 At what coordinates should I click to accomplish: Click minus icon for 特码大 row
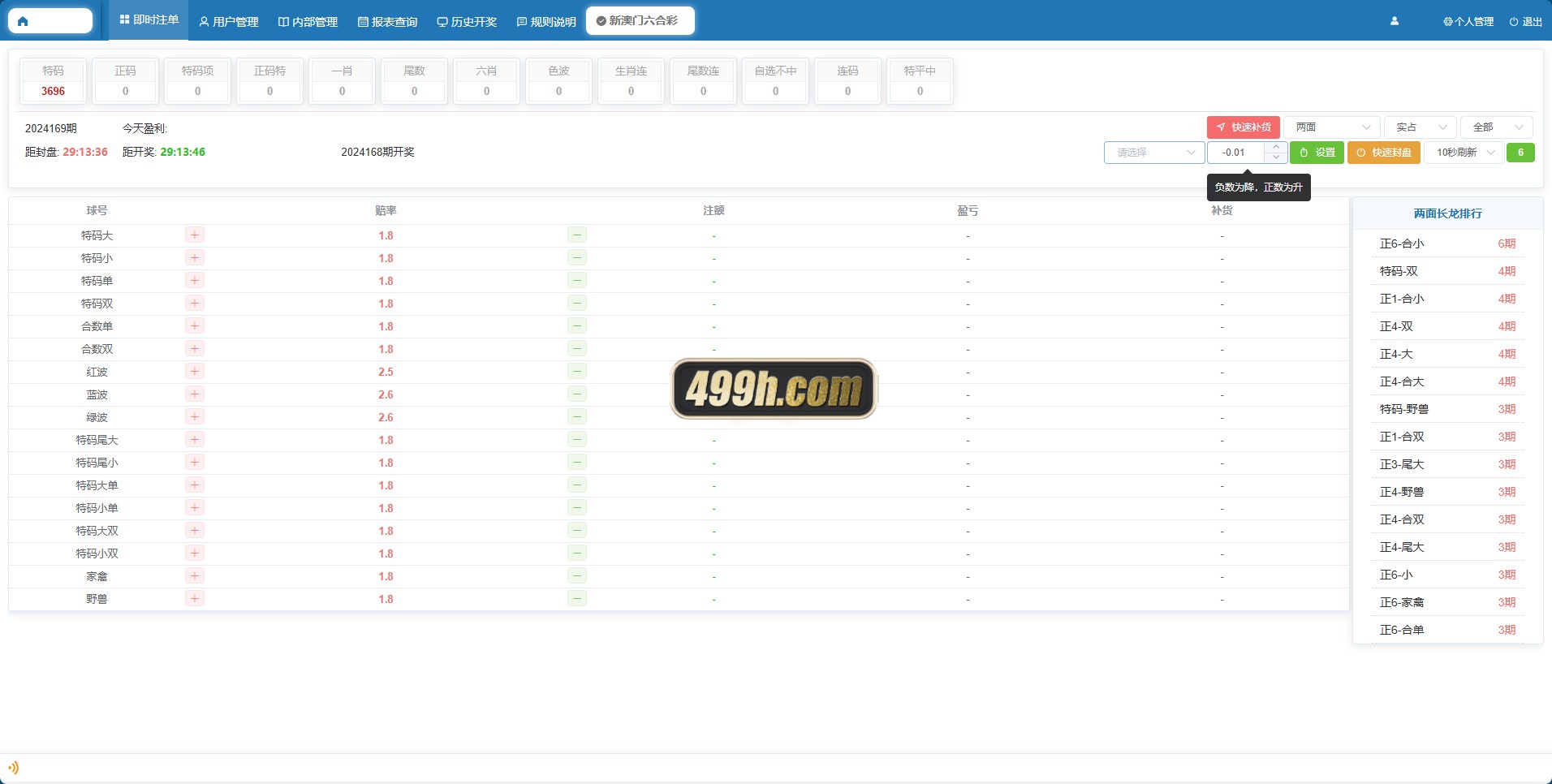(577, 235)
